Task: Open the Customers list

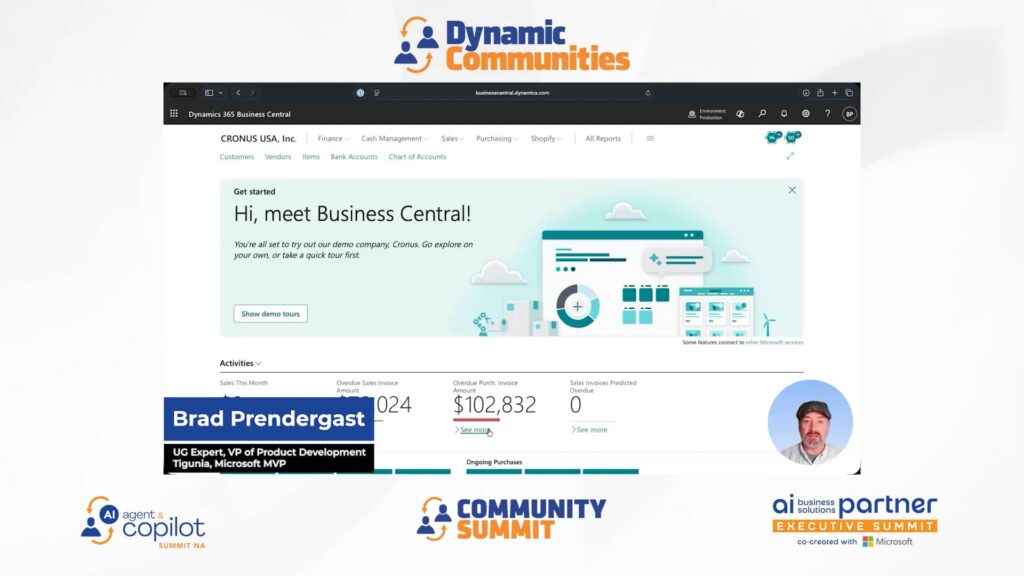Action: [x=236, y=157]
